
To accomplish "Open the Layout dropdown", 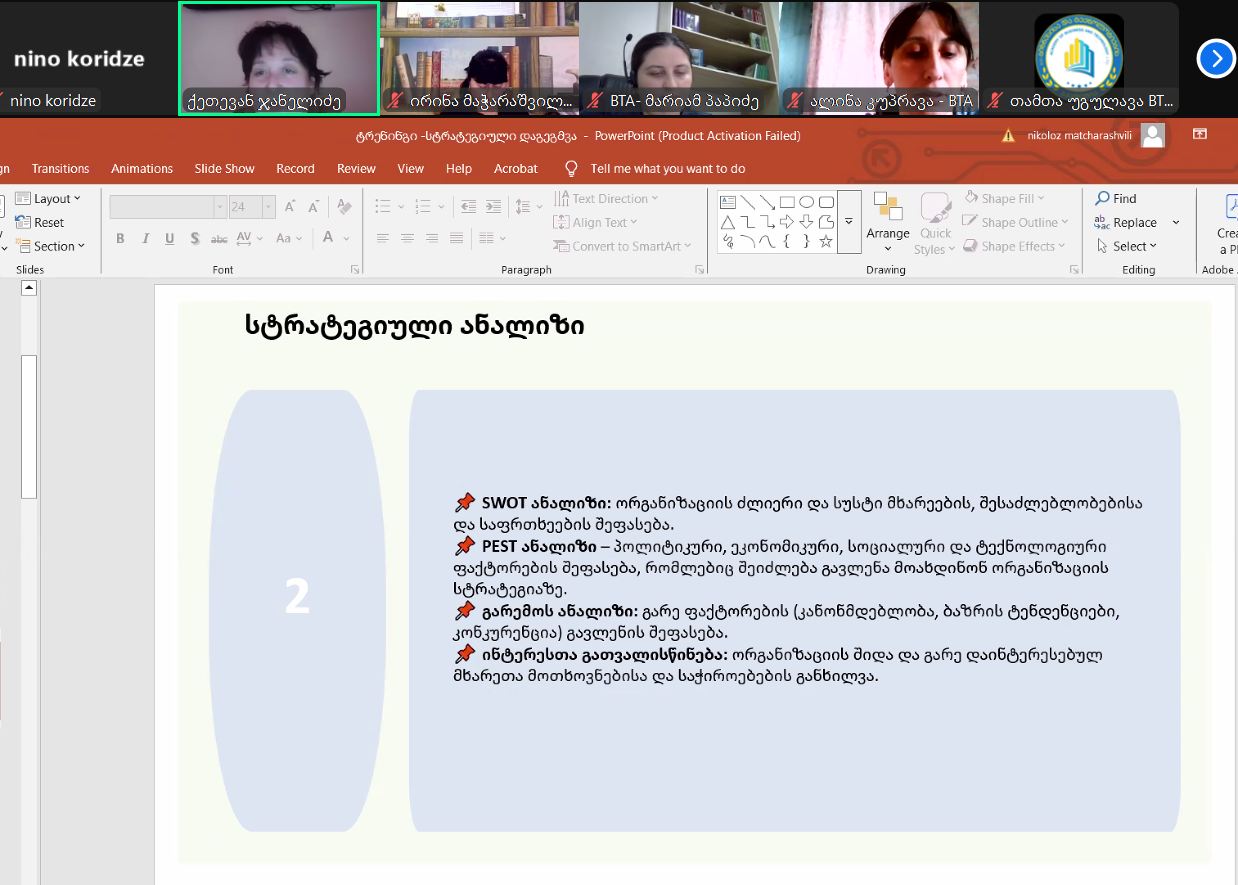I will point(48,198).
